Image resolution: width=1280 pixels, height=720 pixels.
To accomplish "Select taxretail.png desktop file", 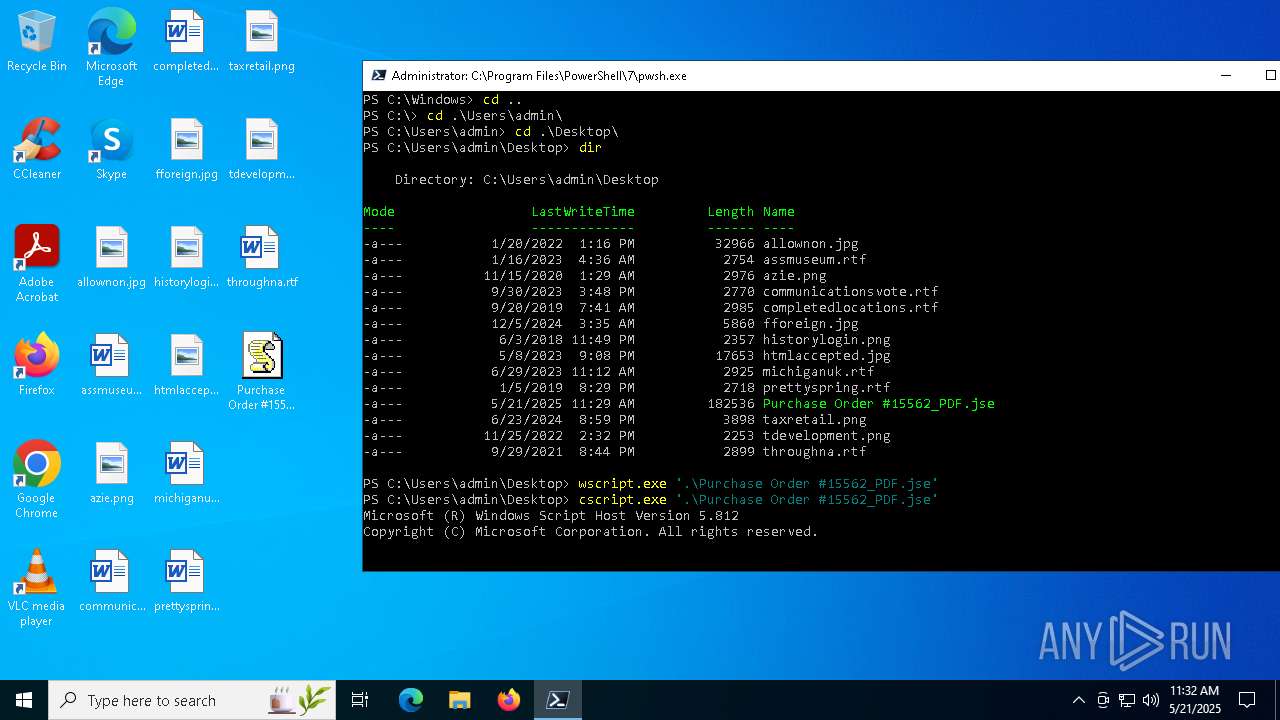I will coord(261,42).
